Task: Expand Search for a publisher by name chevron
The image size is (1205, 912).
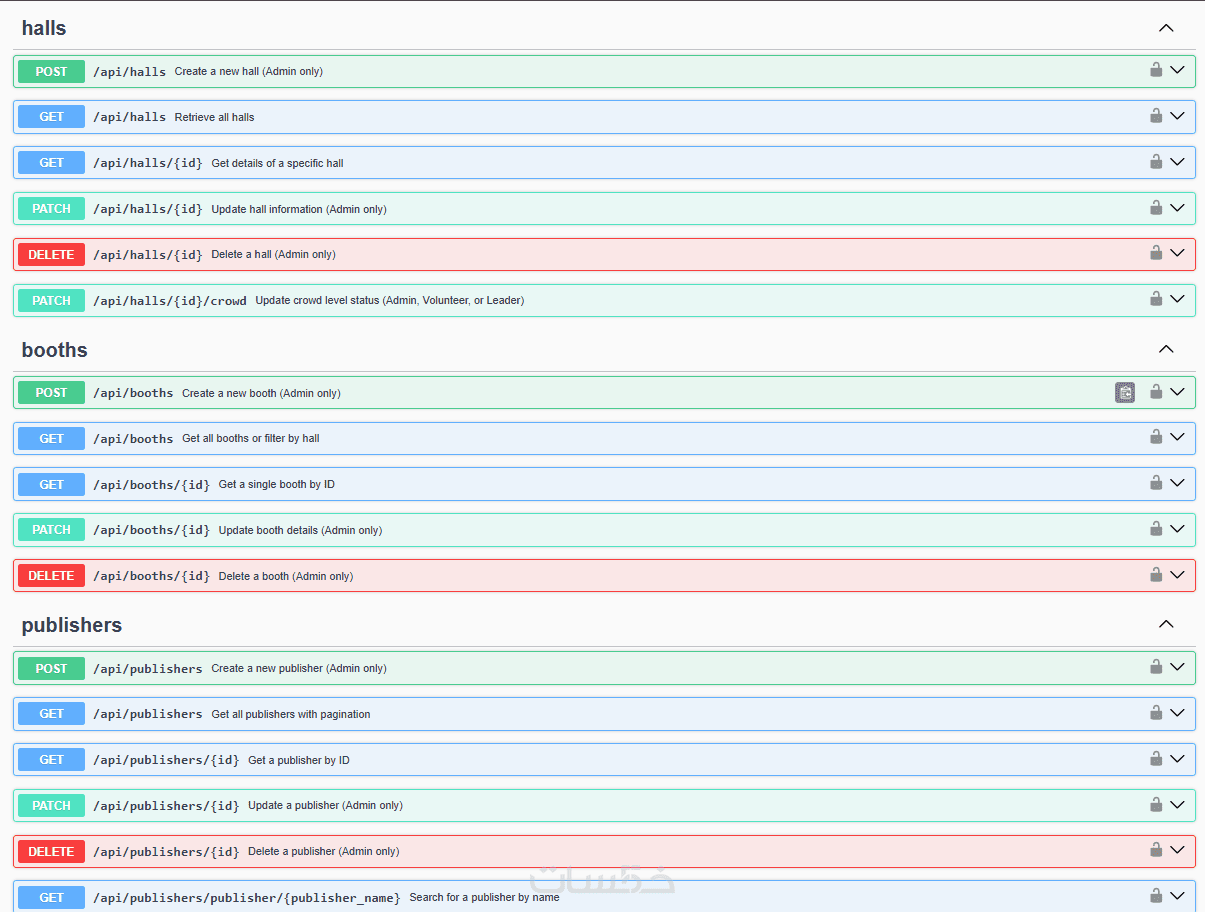Action: click(x=1177, y=896)
